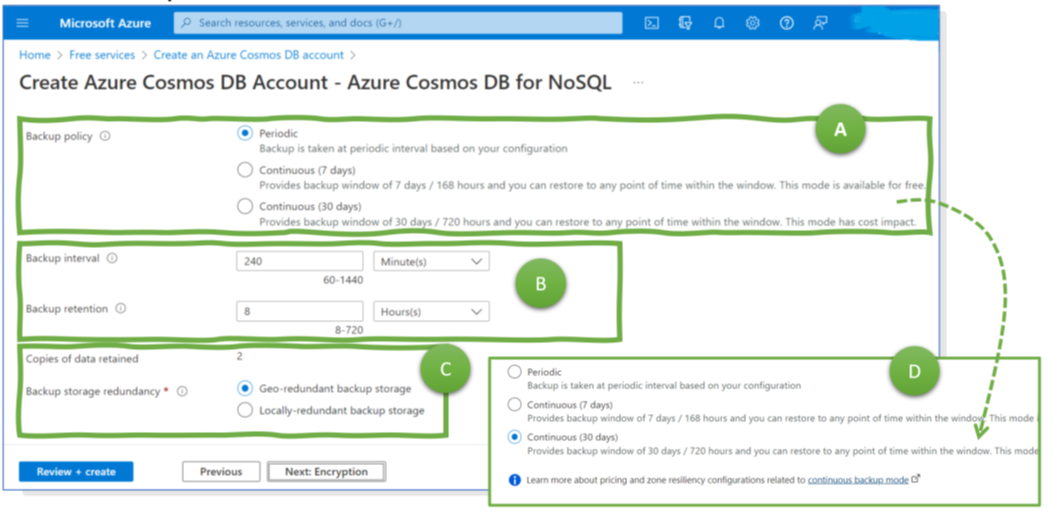Open Cloud Shell from the top bar

(652, 23)
